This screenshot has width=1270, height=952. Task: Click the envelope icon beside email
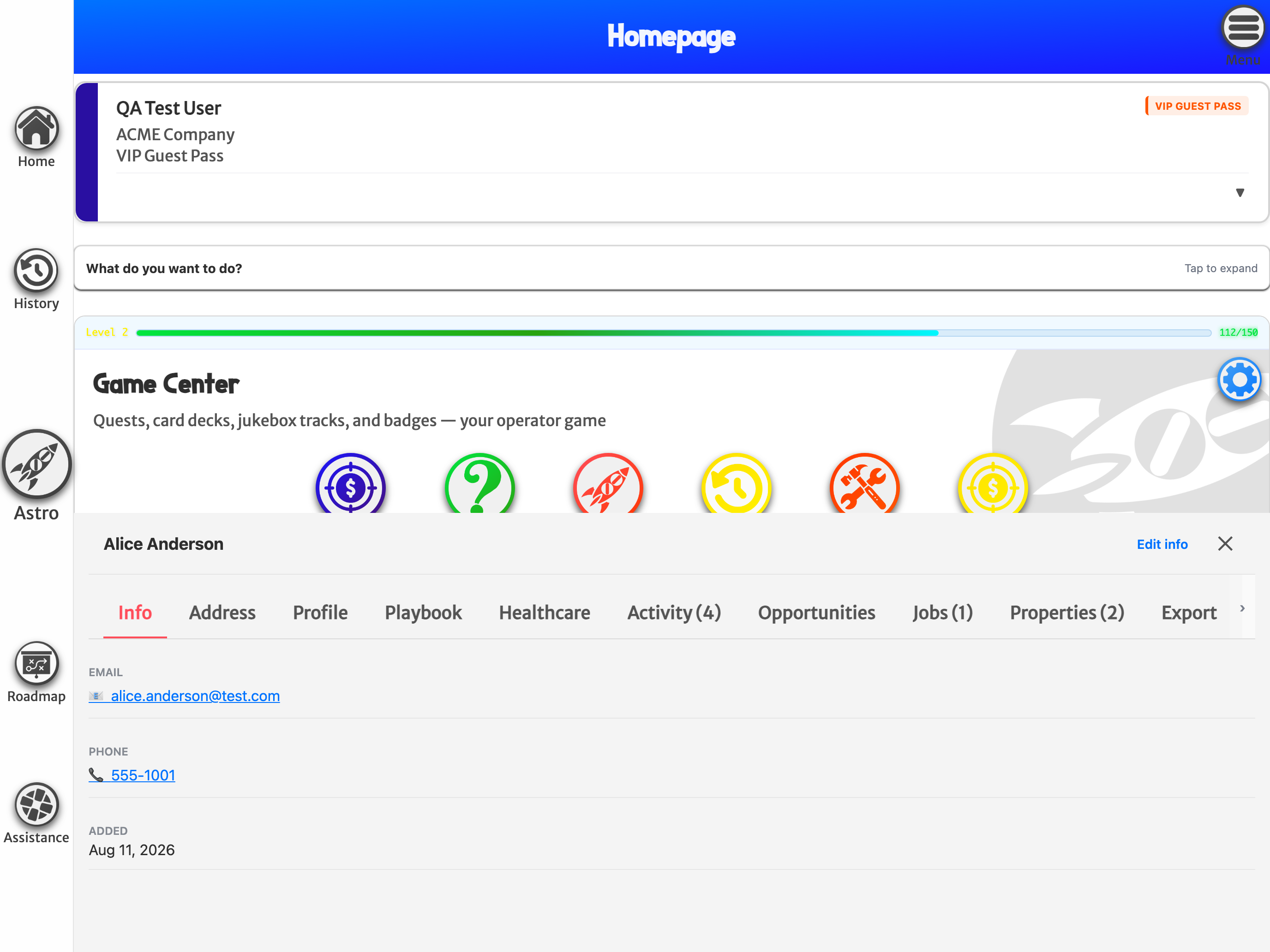pos(96,696)
